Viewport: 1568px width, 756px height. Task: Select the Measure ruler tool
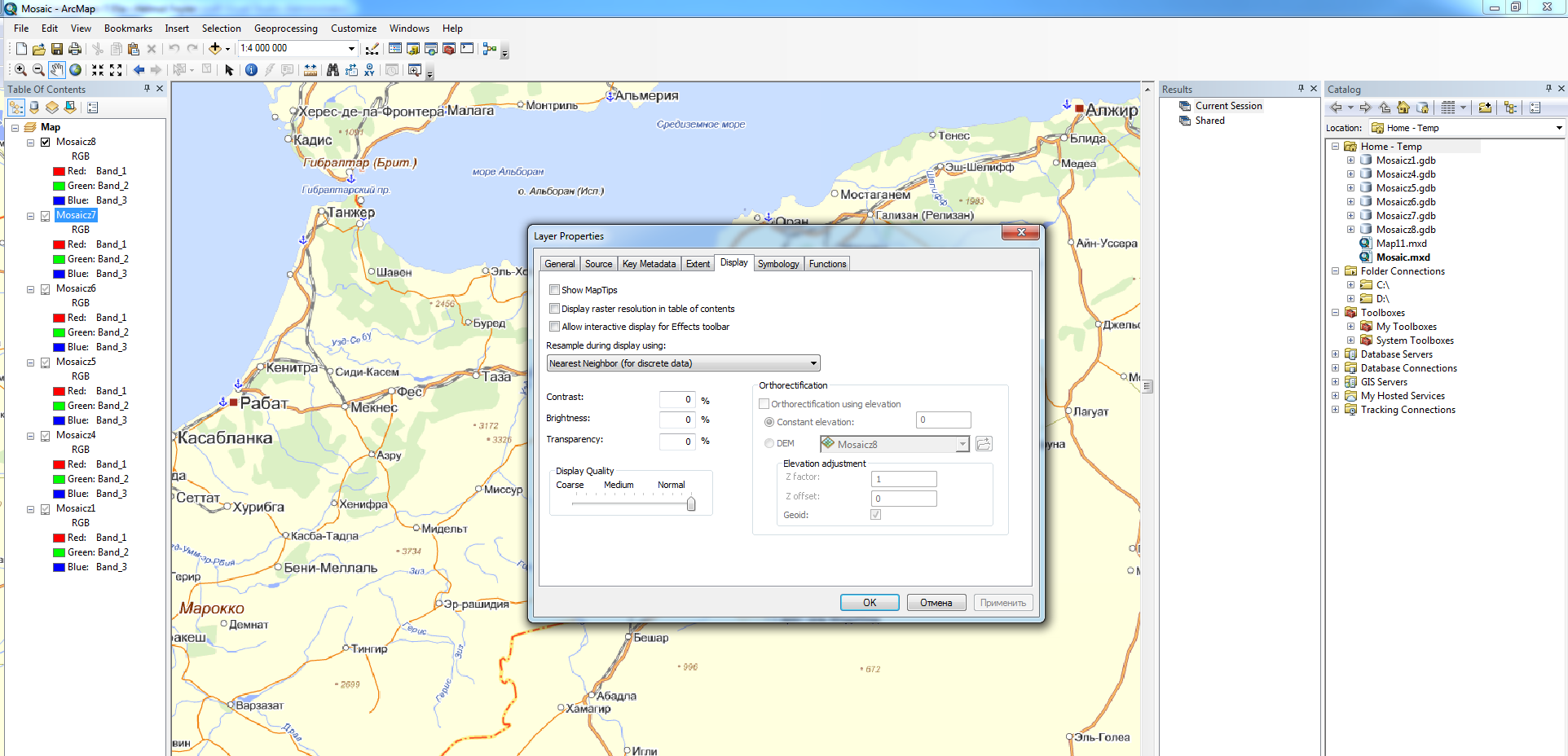click(x=311, y=70)
